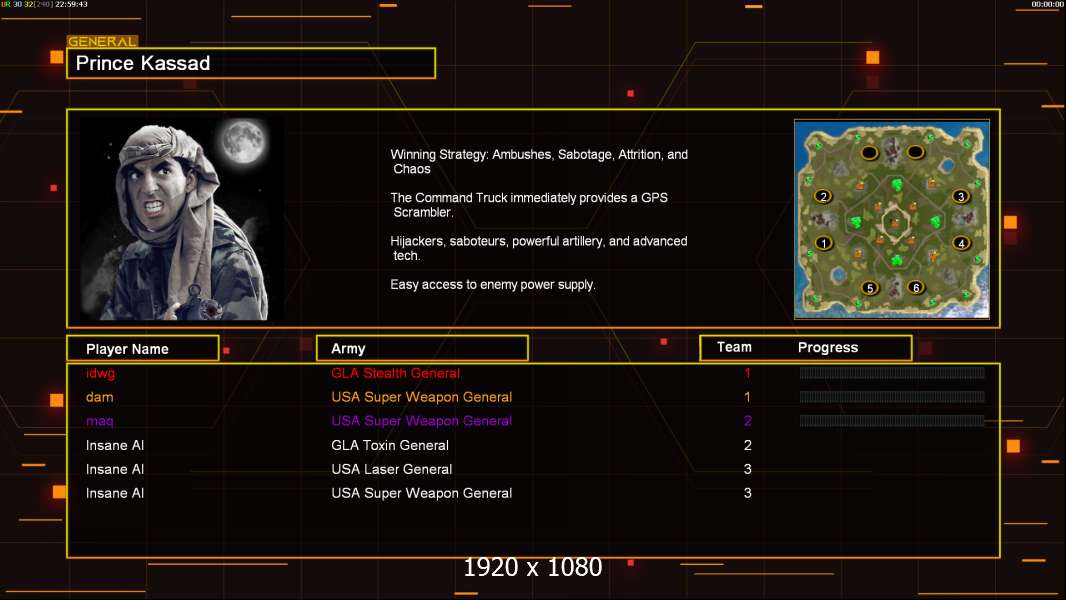Click team 3 in last Insane AI row
Image resolution: width=1066 pixels, height=600 pixels.
click(x=747, y=493)
